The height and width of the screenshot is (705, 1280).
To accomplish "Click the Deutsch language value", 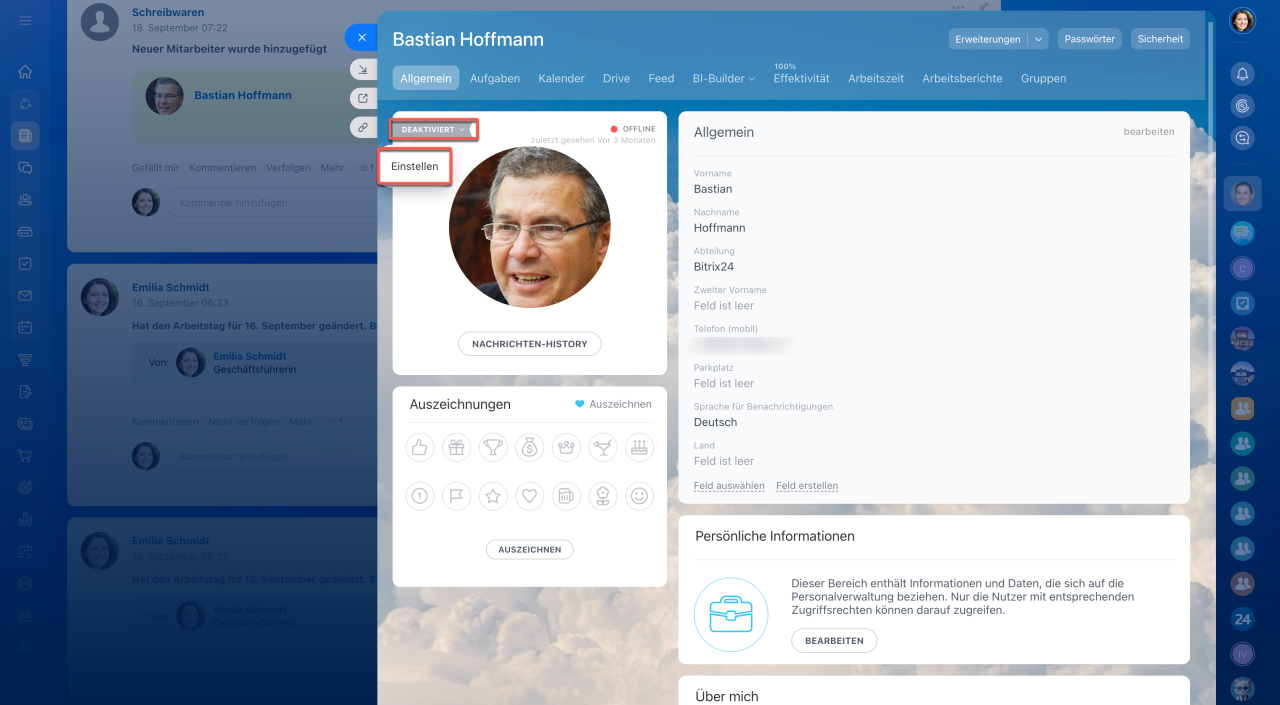I will pos(715,422).
